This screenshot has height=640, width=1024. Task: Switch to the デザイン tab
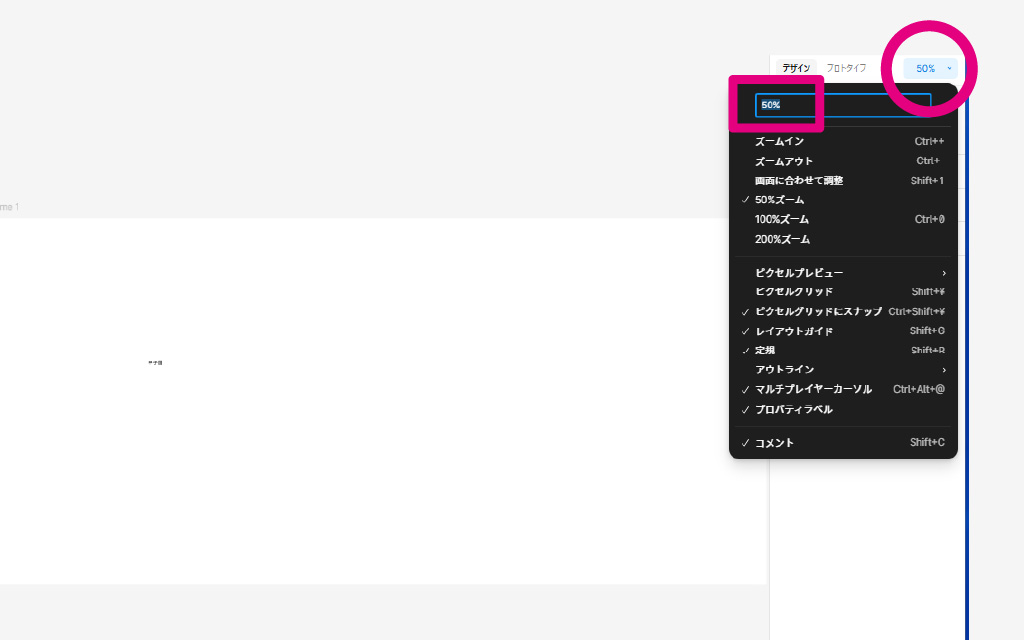click(796, 68)
